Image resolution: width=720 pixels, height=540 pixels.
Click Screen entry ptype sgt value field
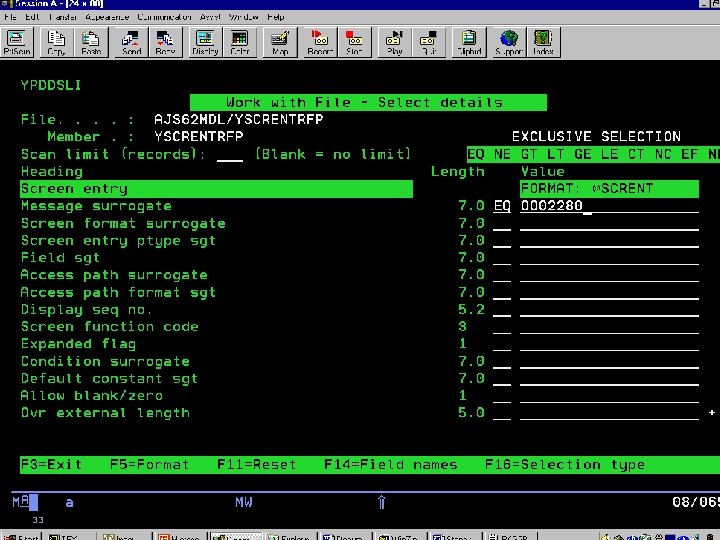point(609,241)
